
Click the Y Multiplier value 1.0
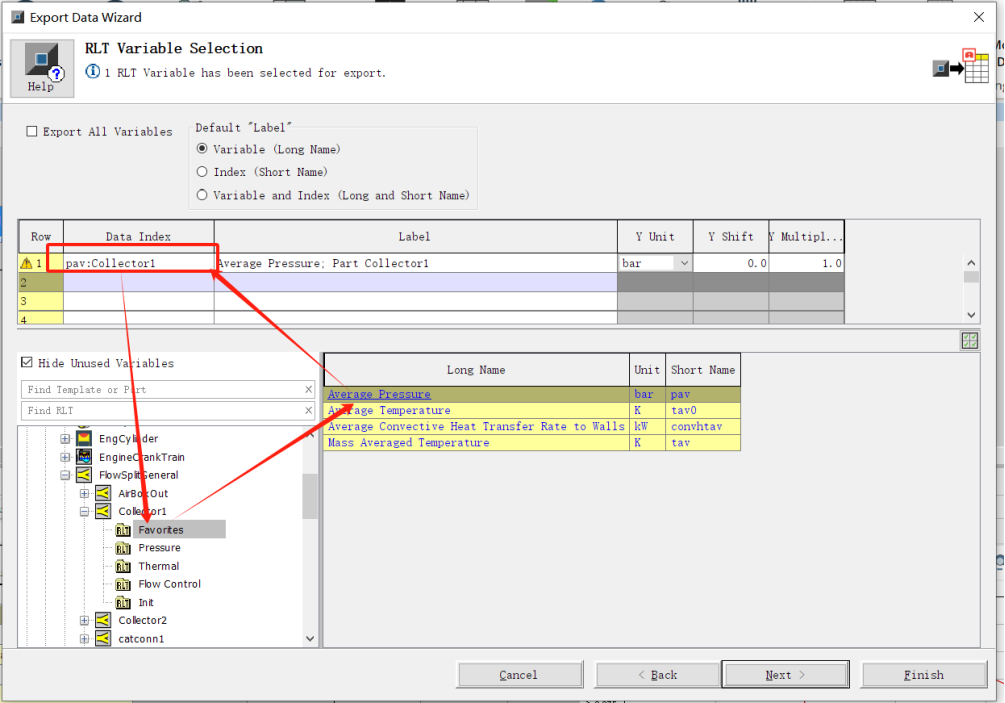pyautogui.click(x=807, y=263)
